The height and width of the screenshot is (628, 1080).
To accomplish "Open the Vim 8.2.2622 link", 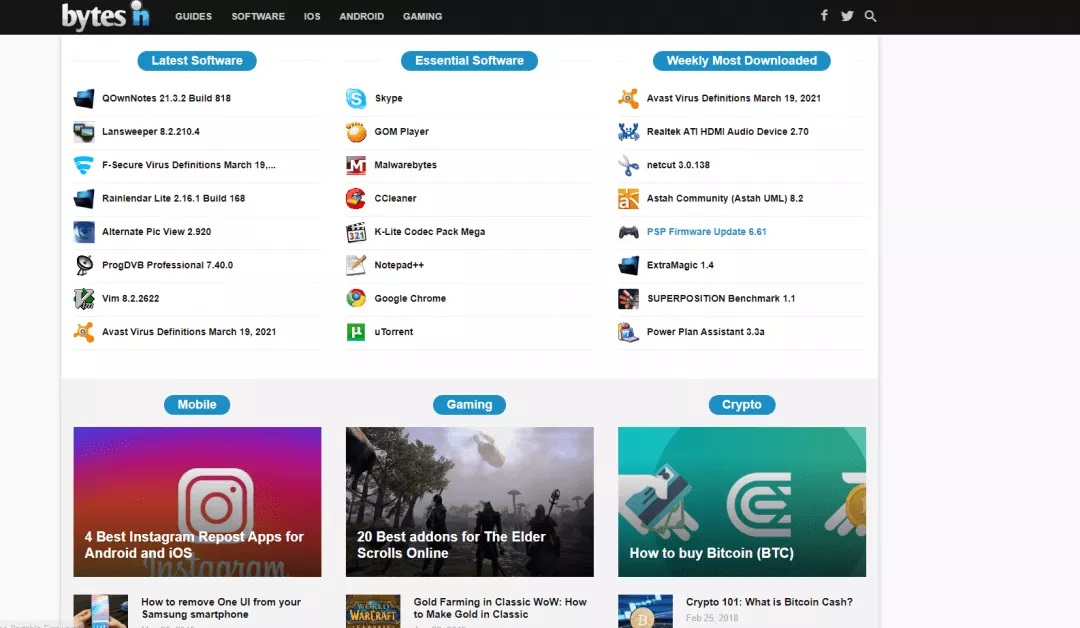I will pyautogui.click(x=130, y=299).
